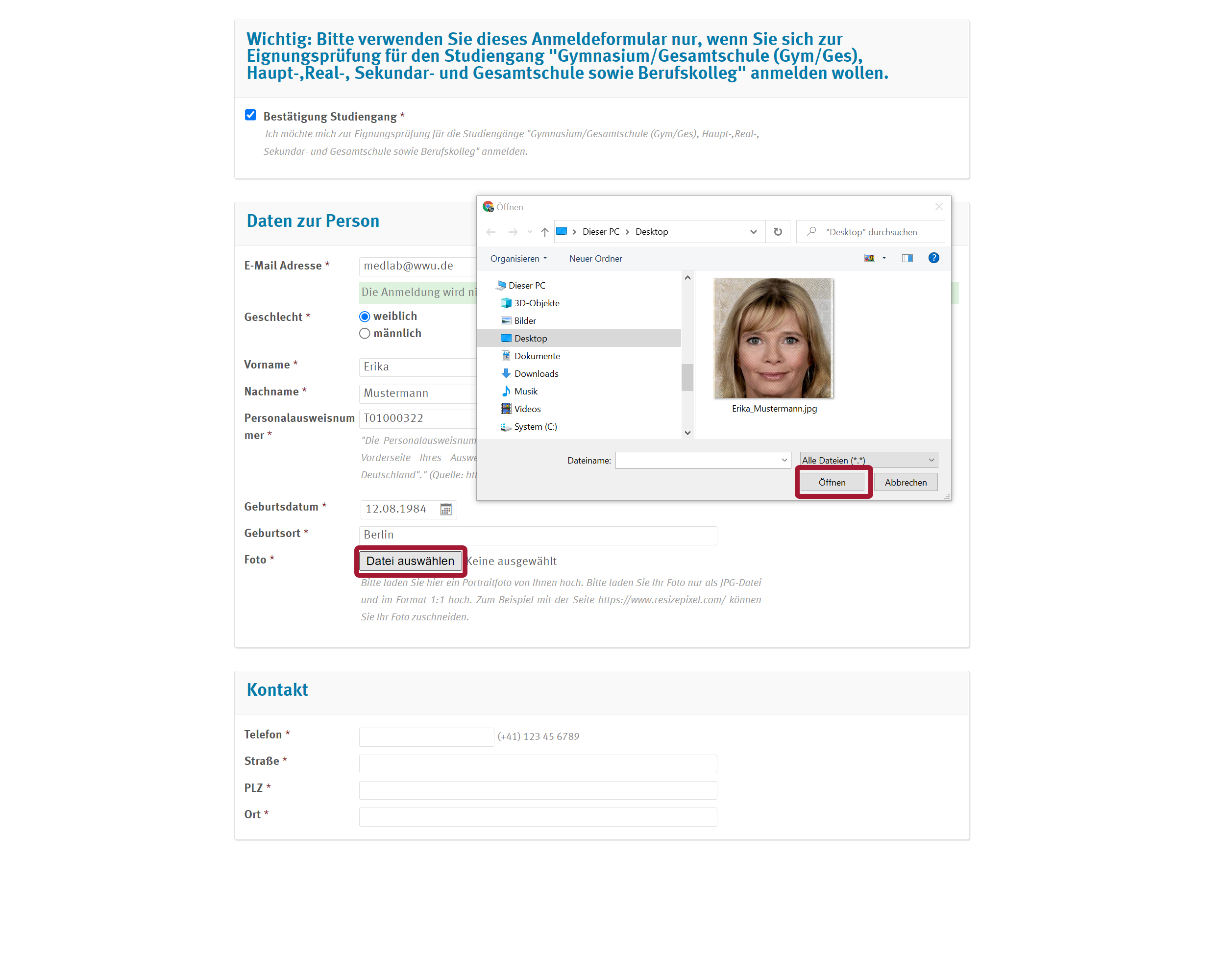Select the Downloads folder in tree
1225x980 pixels.
(536, 374)
